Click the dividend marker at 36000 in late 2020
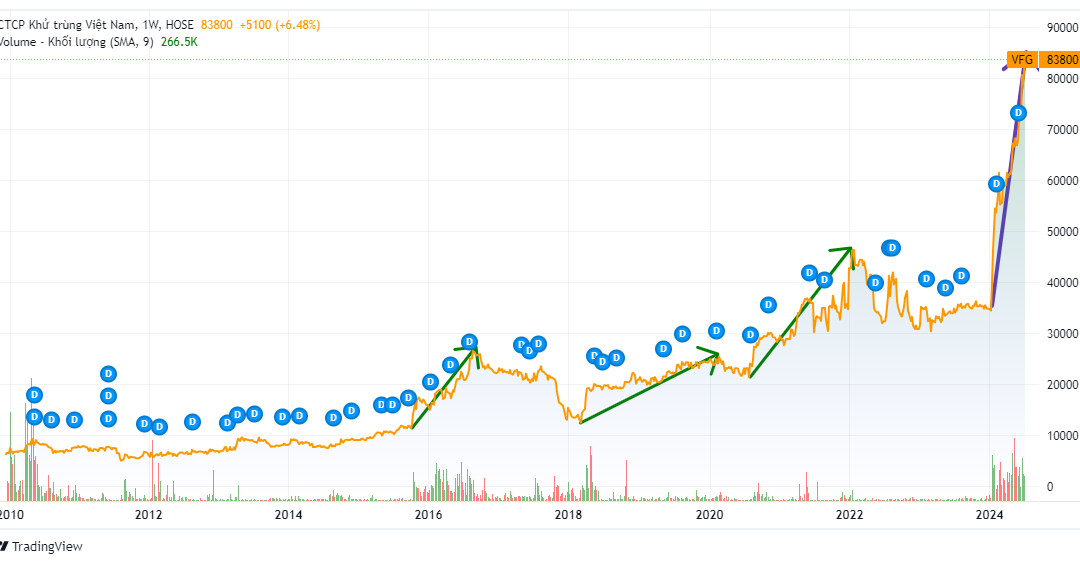 (768, 304)
